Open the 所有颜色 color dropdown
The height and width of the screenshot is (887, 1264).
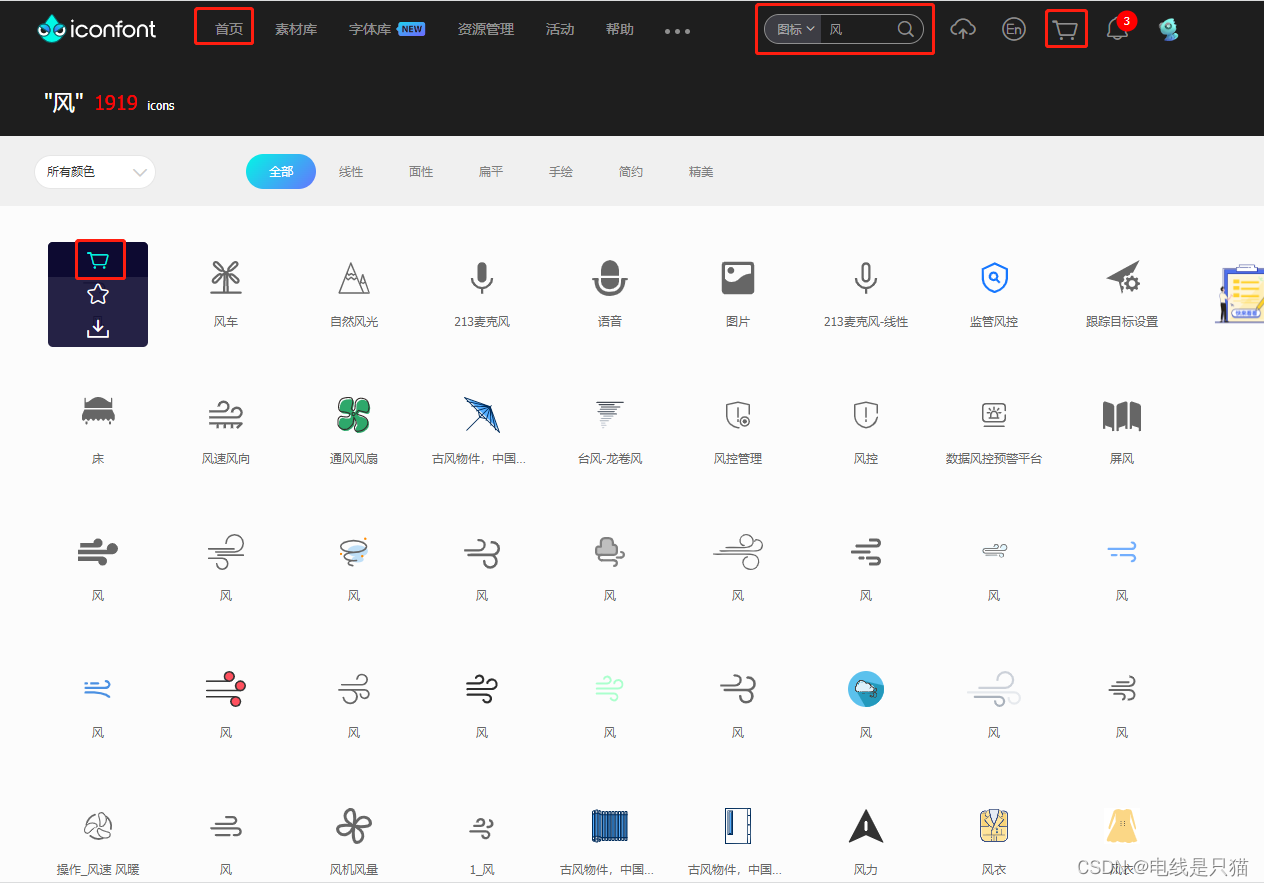coord(94,171)
